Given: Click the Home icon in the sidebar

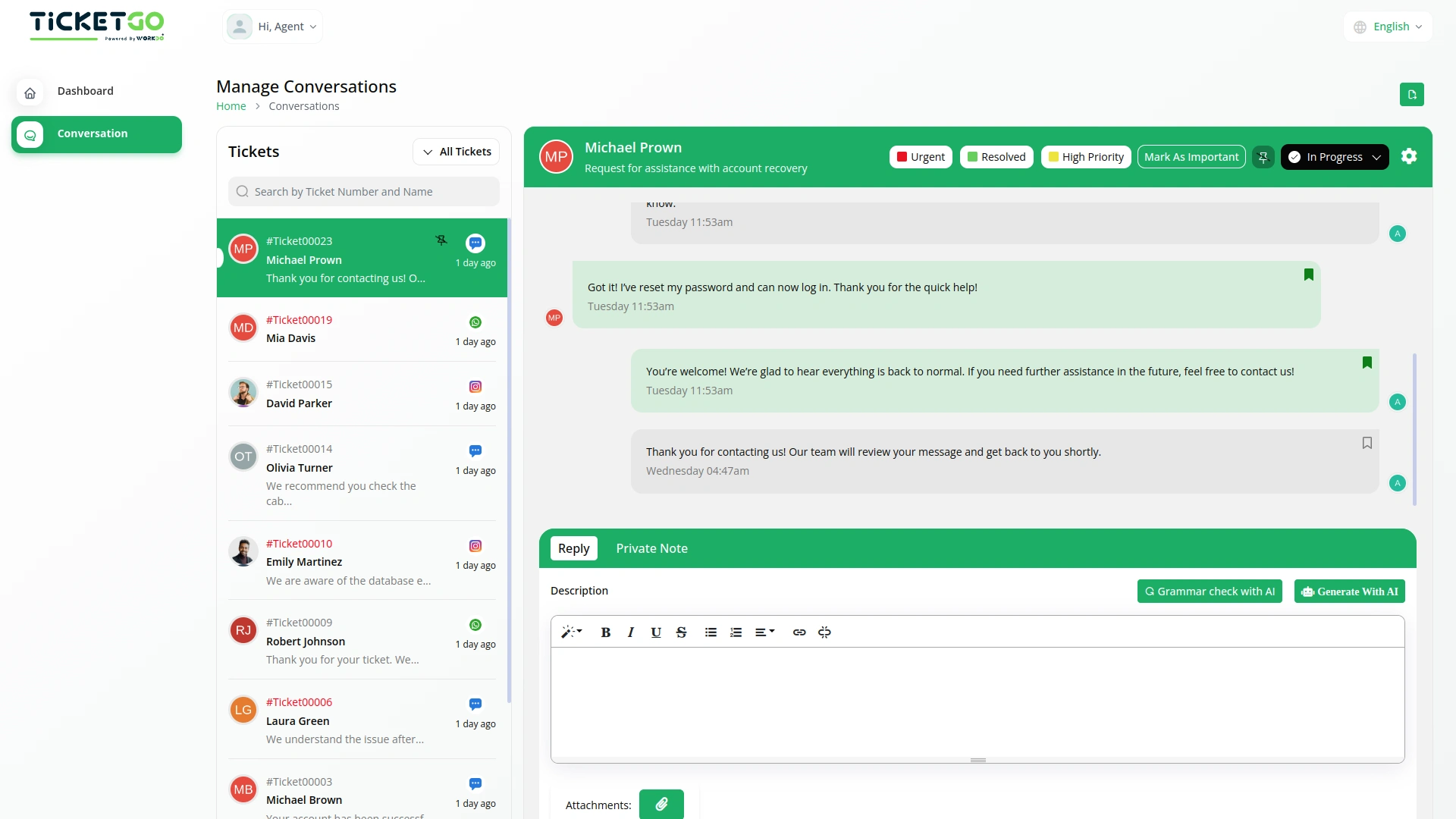Looking at the screenshot, I should [30, 91].
